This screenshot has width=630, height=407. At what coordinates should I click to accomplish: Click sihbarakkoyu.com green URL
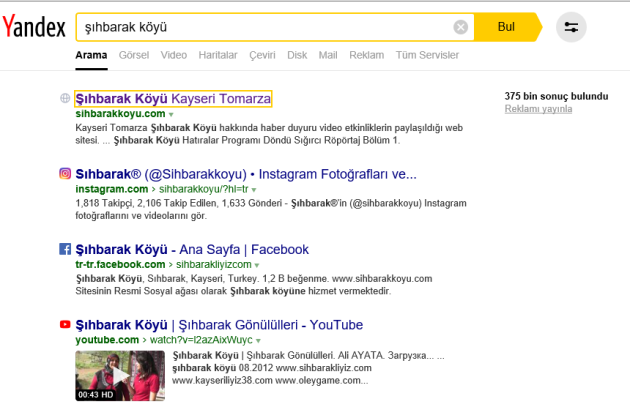(x=120, y=114)
